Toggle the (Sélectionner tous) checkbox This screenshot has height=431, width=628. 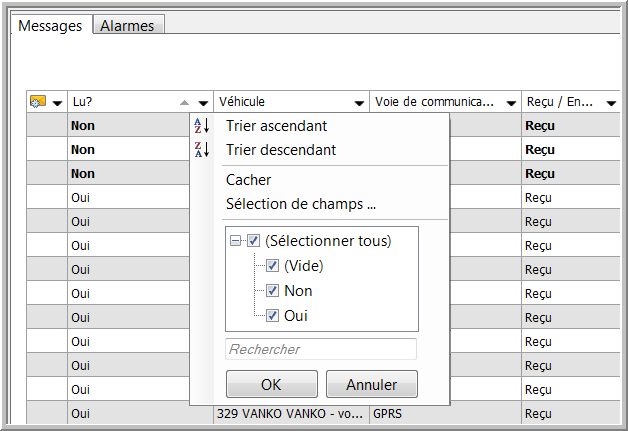coord(253,241)
